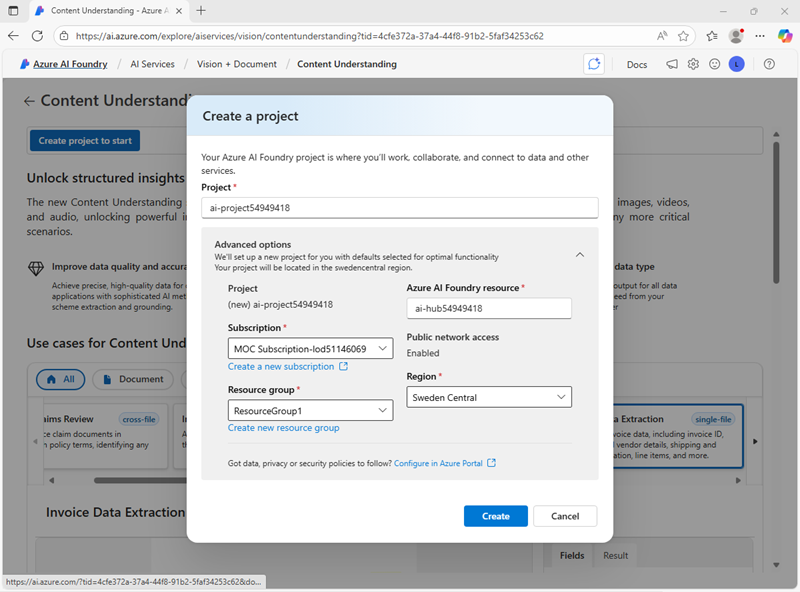
Task: Open the help question mark icon
Action: [769, 64]
